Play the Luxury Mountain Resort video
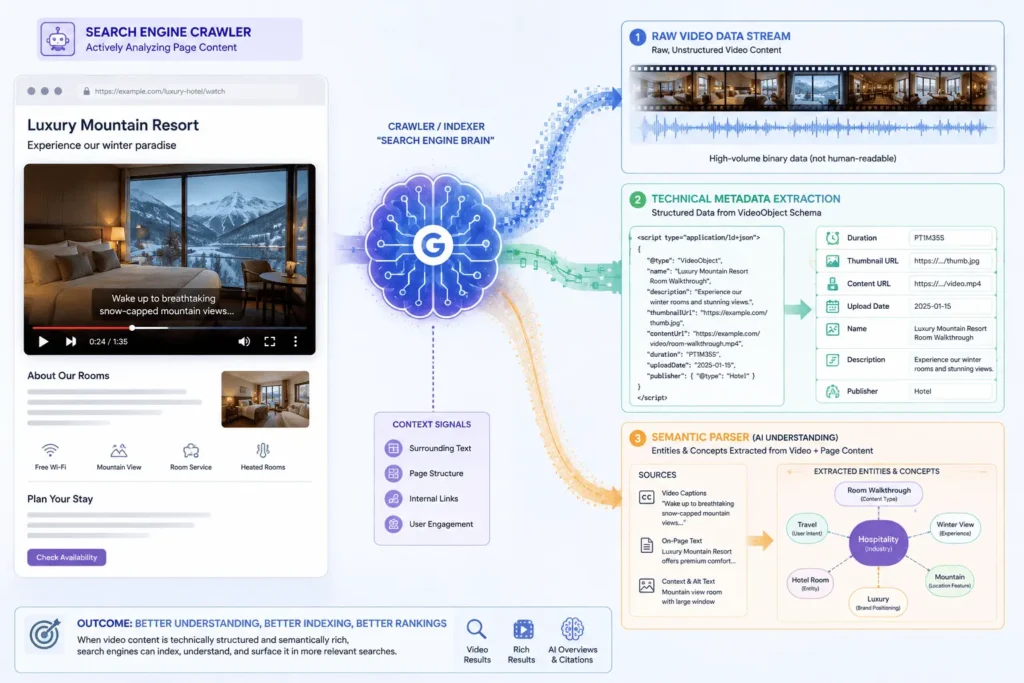The width and height of the screenshot is (1024, 683). click(43, 342)
